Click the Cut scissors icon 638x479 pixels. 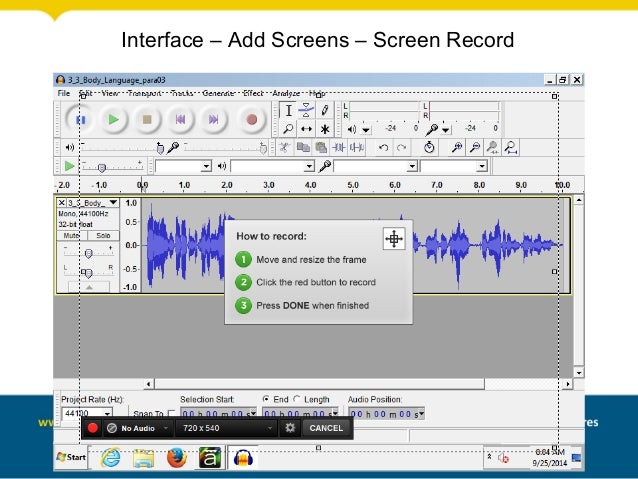[284, 147]
